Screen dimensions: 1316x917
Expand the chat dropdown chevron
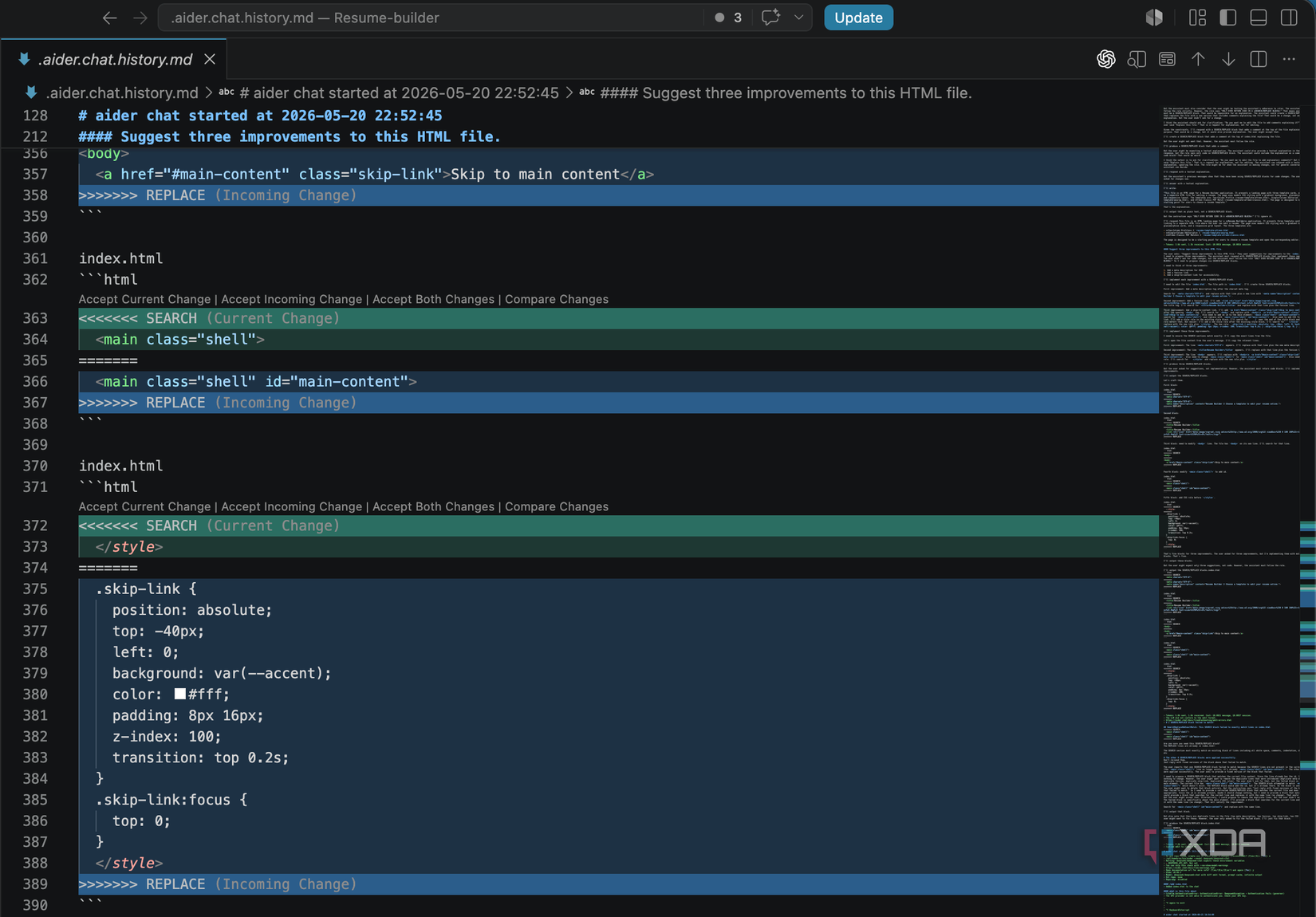click(798, 18)
